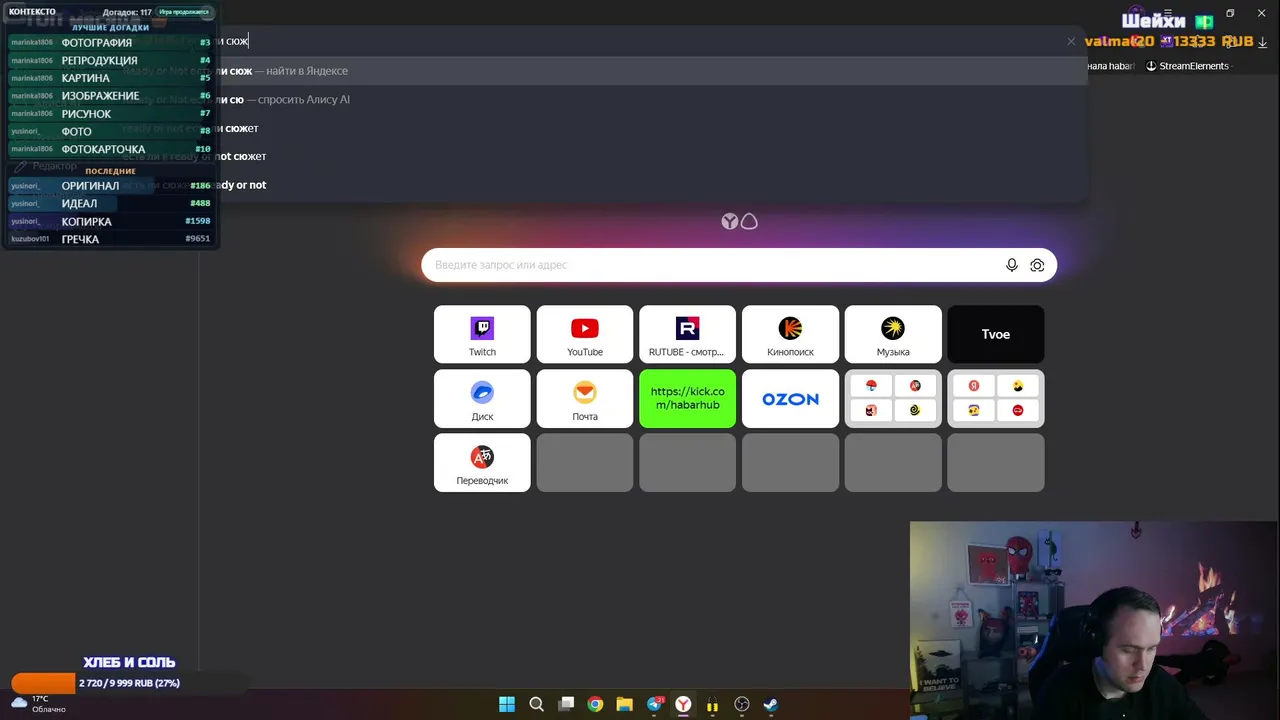Open the green kick.com/habarhub tile
The image size is (1280, 720).
coord(687,399)
